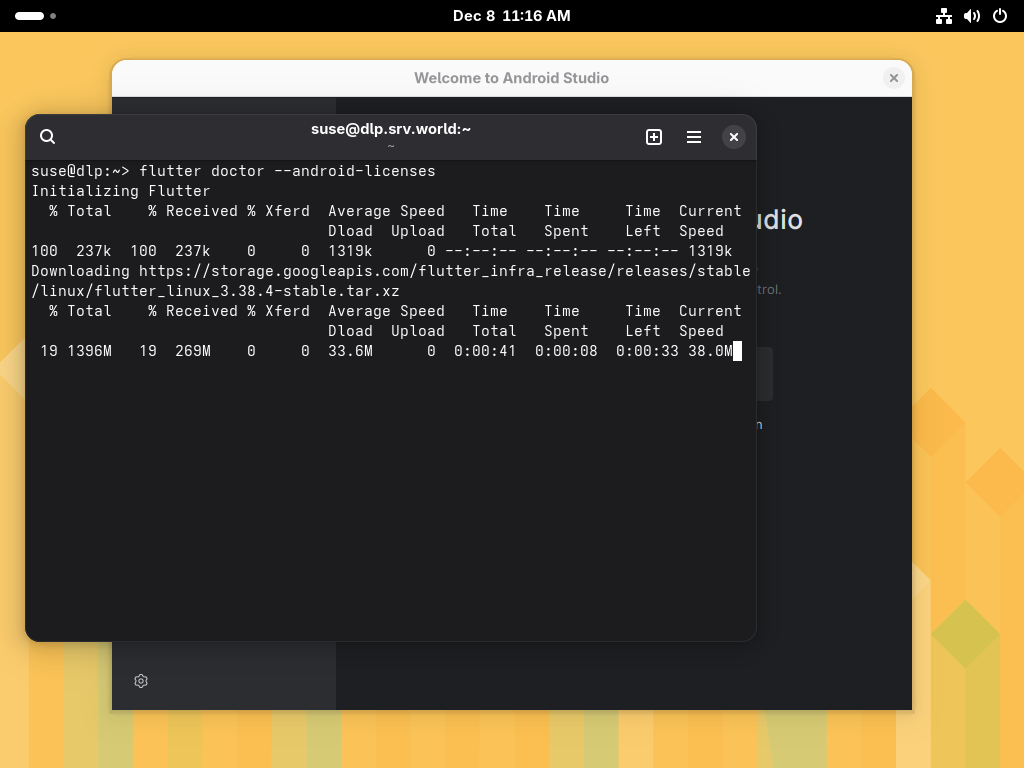Open the terminal search magnifier
Screen dimensions: 1024x768
(47, 136)
